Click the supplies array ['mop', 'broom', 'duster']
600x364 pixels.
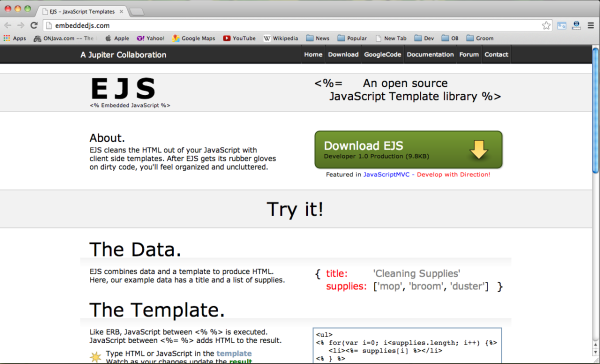[431, 286]
